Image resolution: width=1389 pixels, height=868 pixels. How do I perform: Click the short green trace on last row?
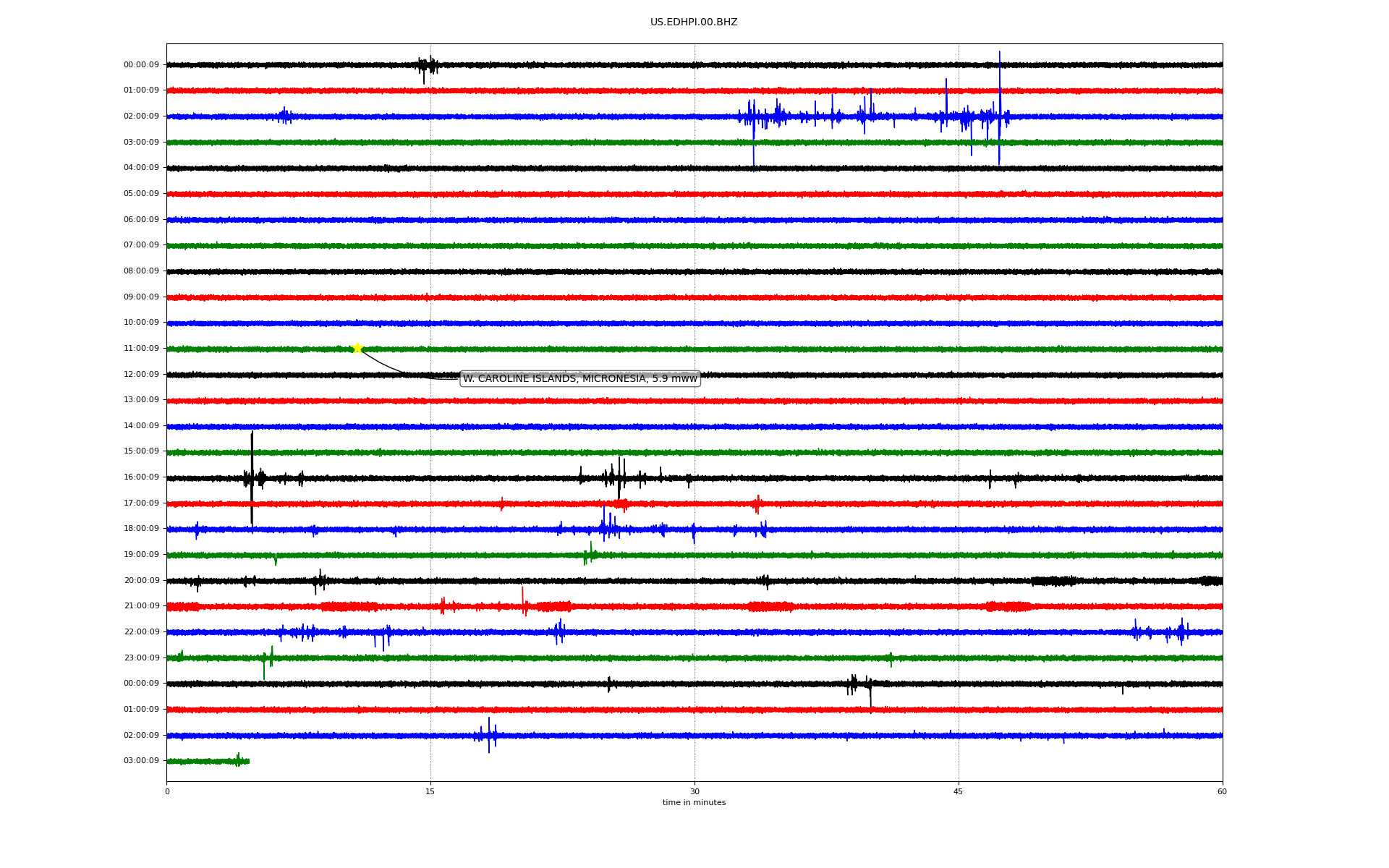click(210, 761)
